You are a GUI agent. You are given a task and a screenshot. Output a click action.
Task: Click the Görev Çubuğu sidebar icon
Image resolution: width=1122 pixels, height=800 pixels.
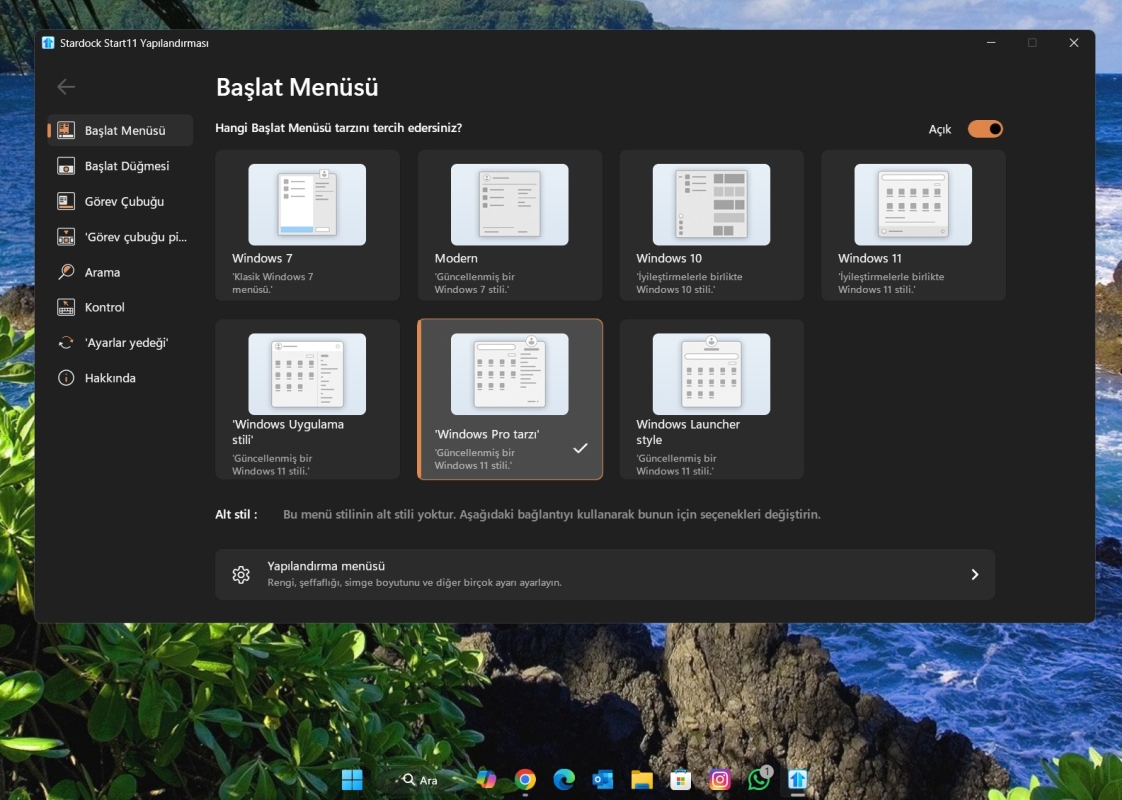coord(66,201)
